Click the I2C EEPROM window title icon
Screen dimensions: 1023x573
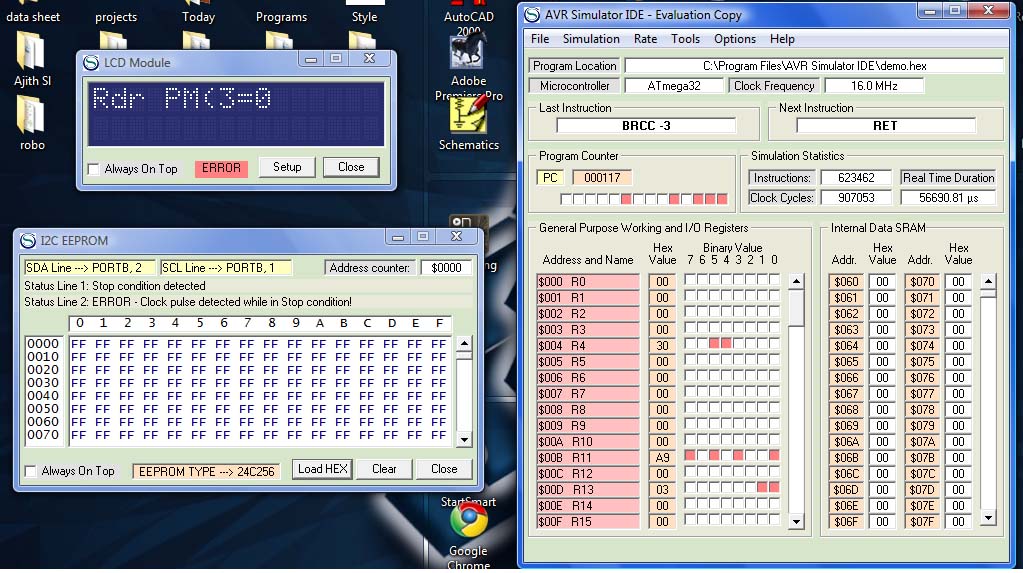tap(28, 241)
